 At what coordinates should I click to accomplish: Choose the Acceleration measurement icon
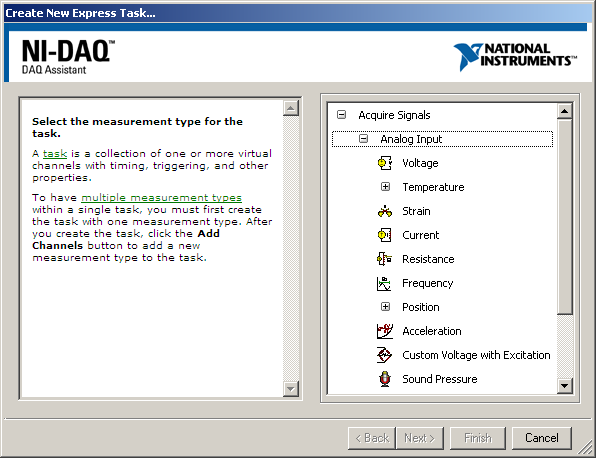[x=384, y=331]
